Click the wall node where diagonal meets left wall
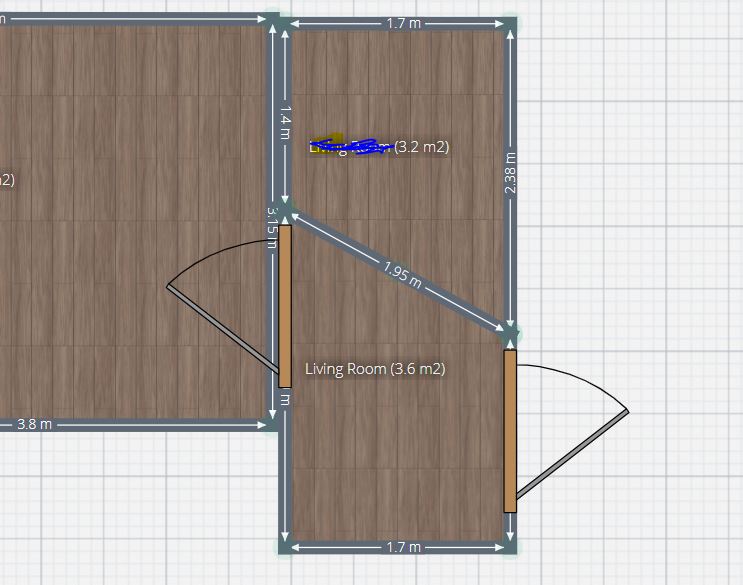 tap(287, 213)
